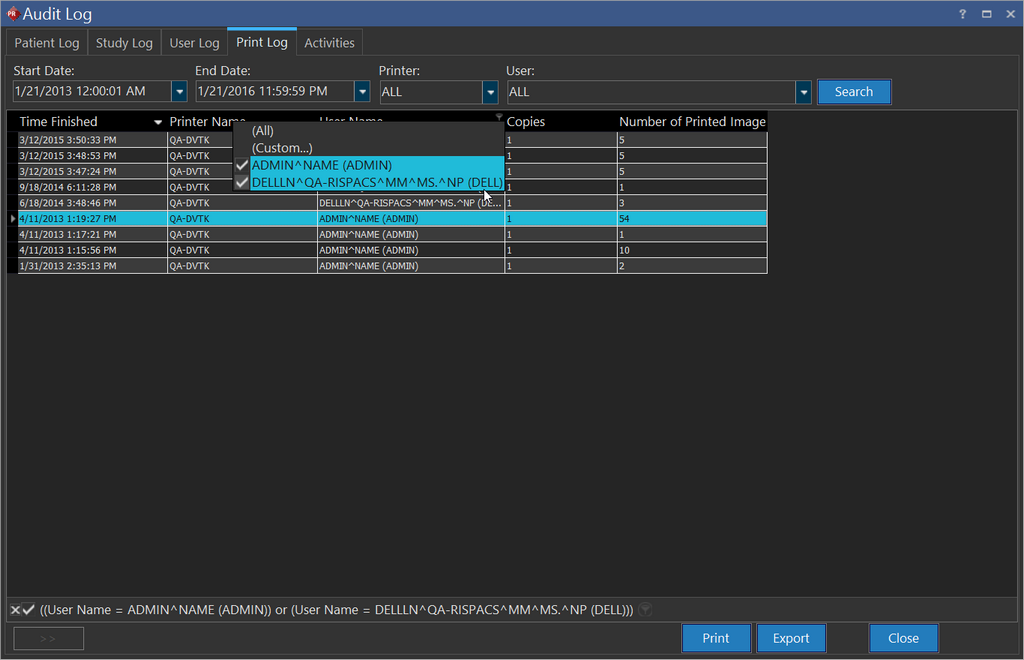The image size is (1024, 660).
Task: Click the User Name column filter icon
Action: pyautogui.click(x=499, y=117)
